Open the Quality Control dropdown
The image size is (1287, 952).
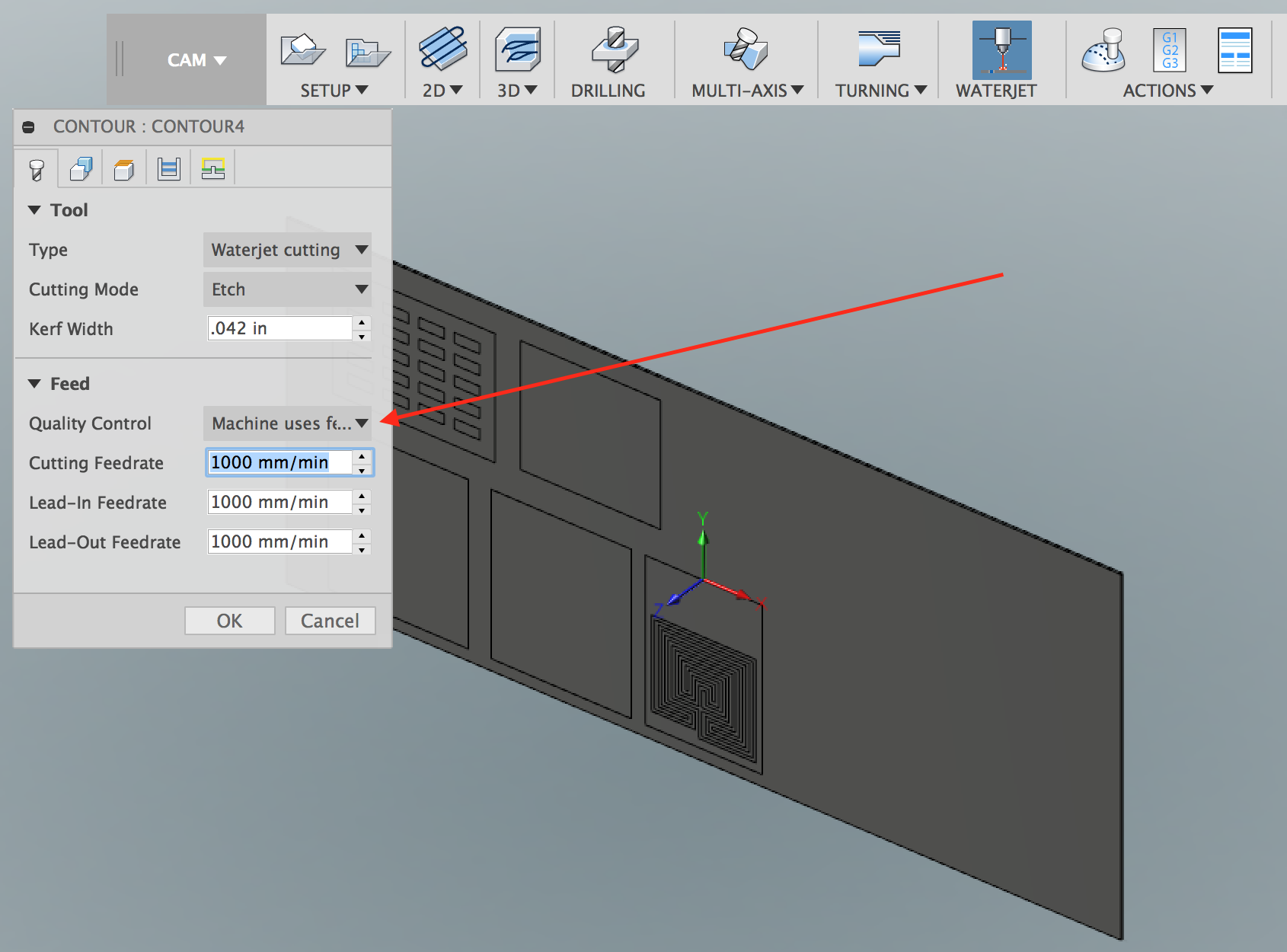287,423
